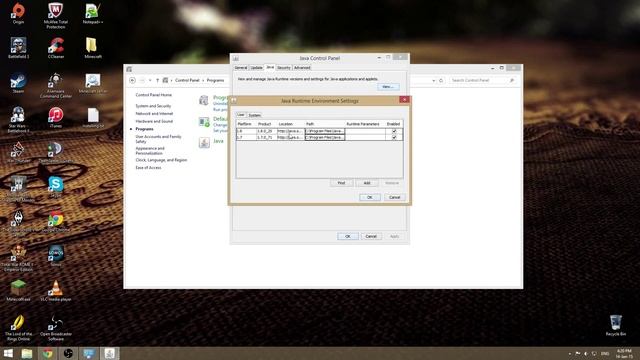Select the Battlefield 3 desktop icon

coord(18,48)
